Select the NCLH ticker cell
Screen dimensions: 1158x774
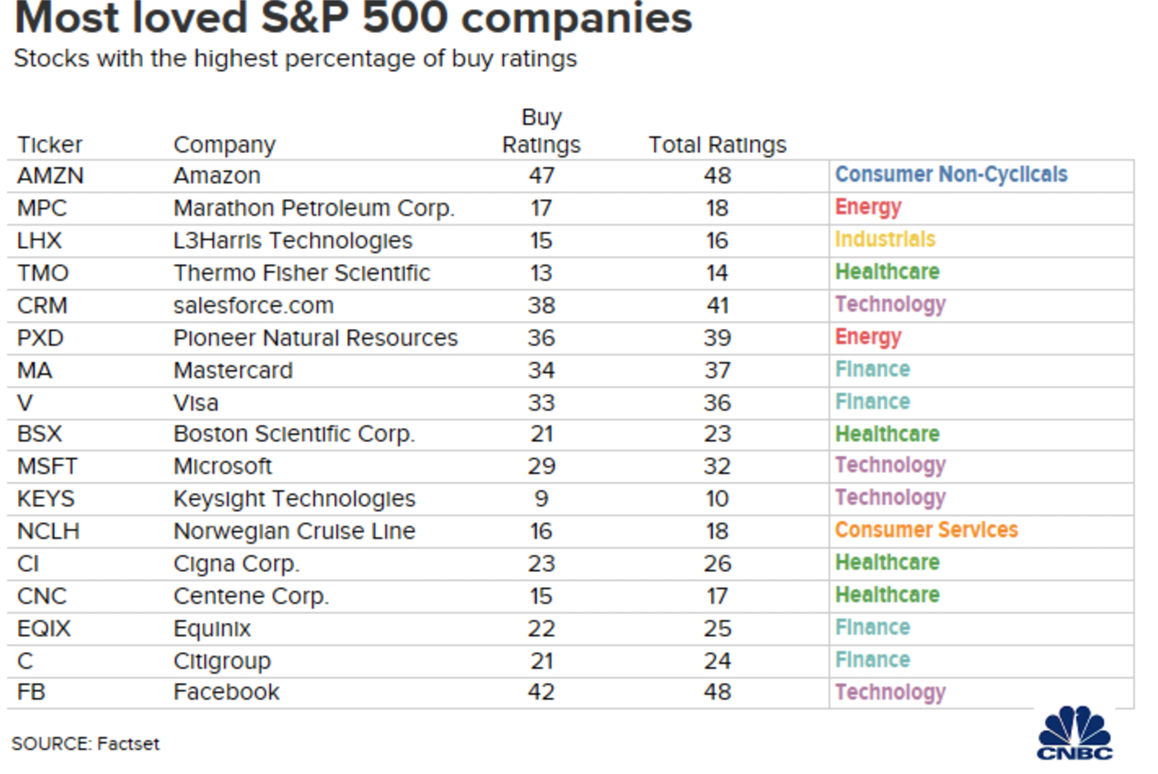click(48, 531)
